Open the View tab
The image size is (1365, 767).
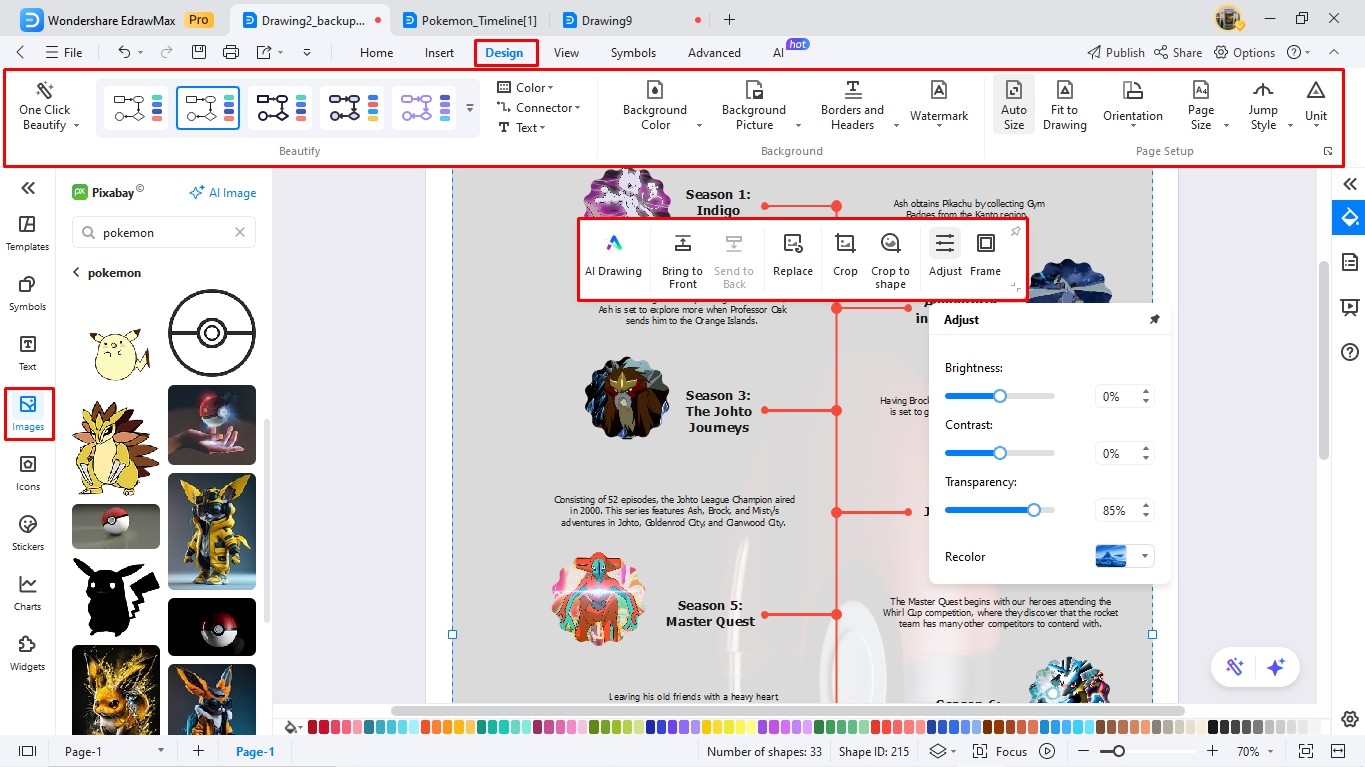(566, 53)
